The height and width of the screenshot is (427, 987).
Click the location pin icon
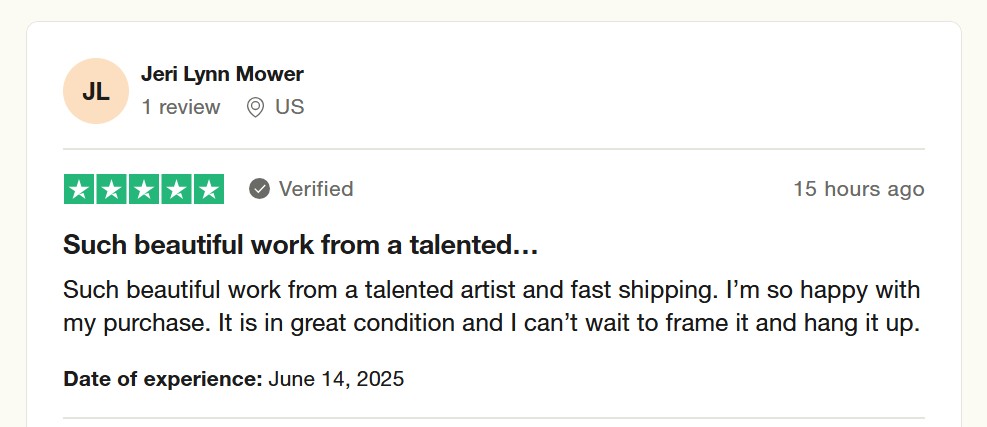(x=255, y=108)
